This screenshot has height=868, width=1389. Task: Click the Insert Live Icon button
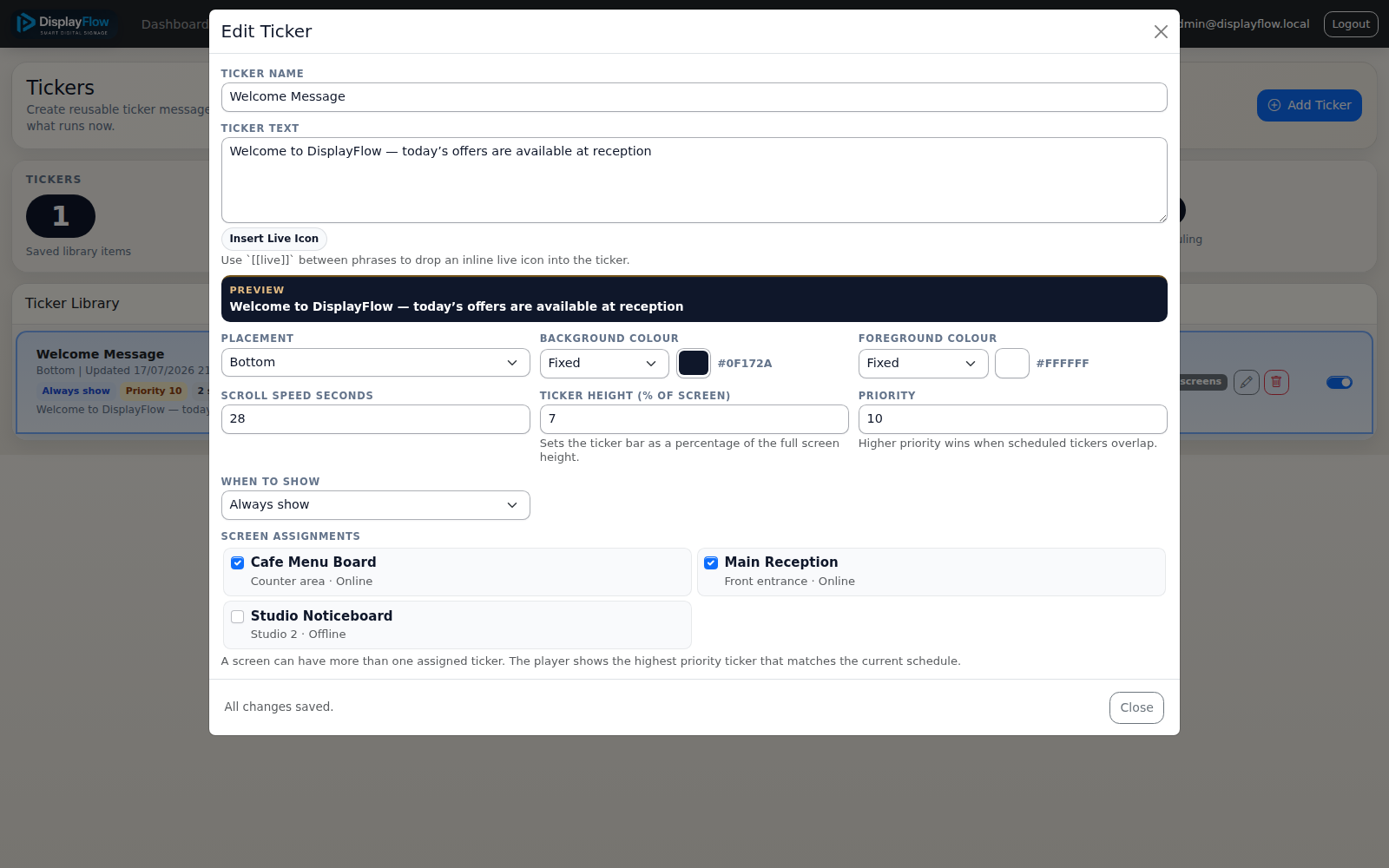point(274,239)
